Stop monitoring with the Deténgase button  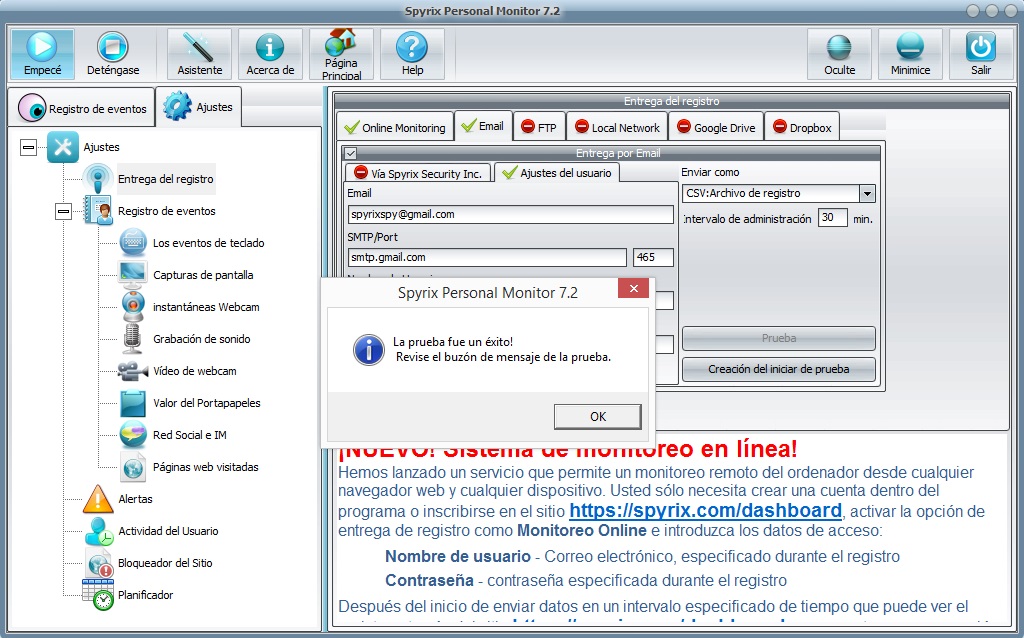113,54
